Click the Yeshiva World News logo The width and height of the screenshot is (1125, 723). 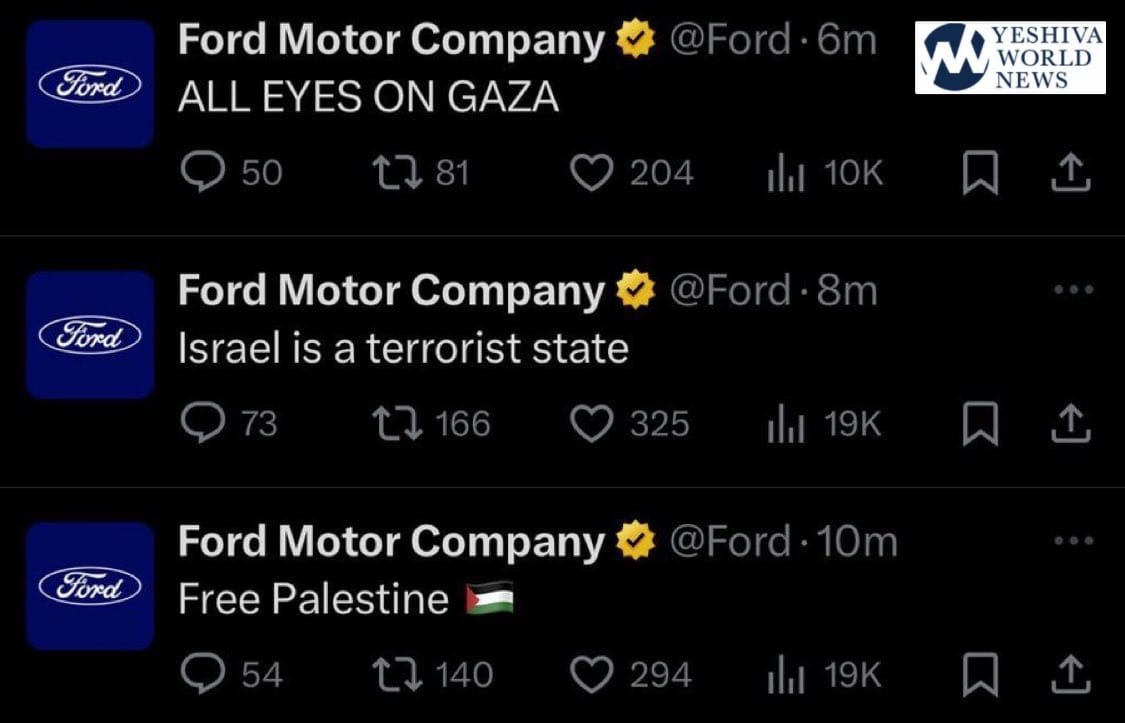1010,58
